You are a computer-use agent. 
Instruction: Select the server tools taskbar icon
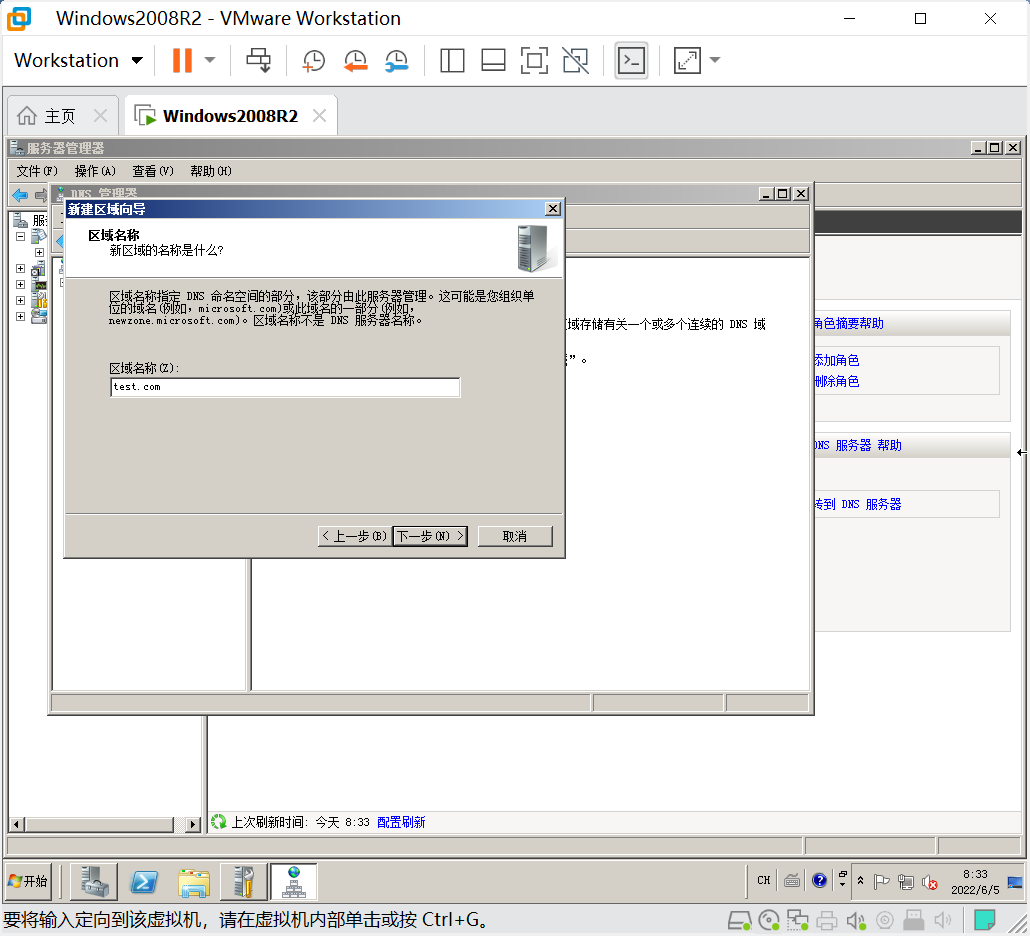click(244, 881)
